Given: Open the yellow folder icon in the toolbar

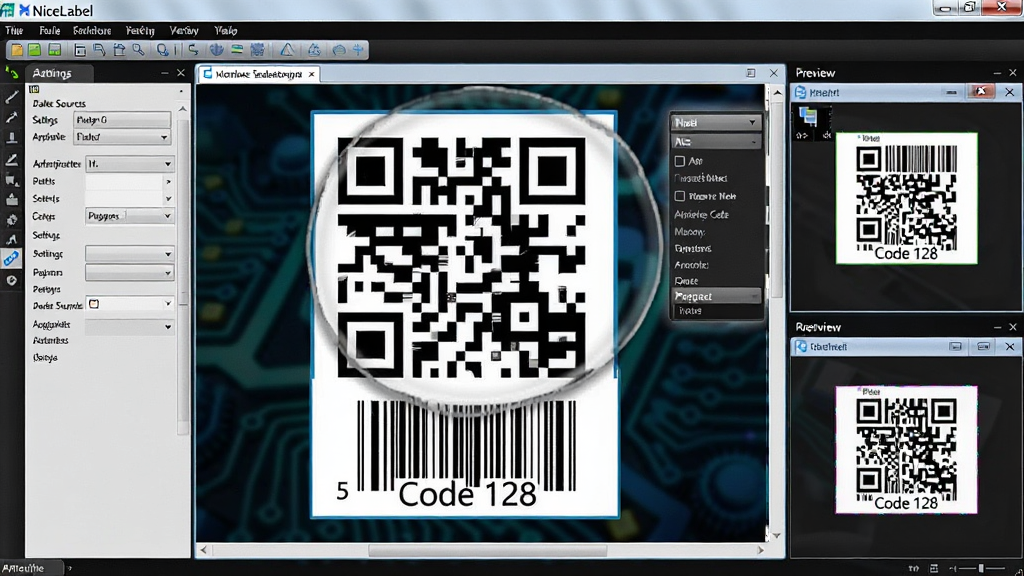Looking at the screenshot, I should 17,50.
